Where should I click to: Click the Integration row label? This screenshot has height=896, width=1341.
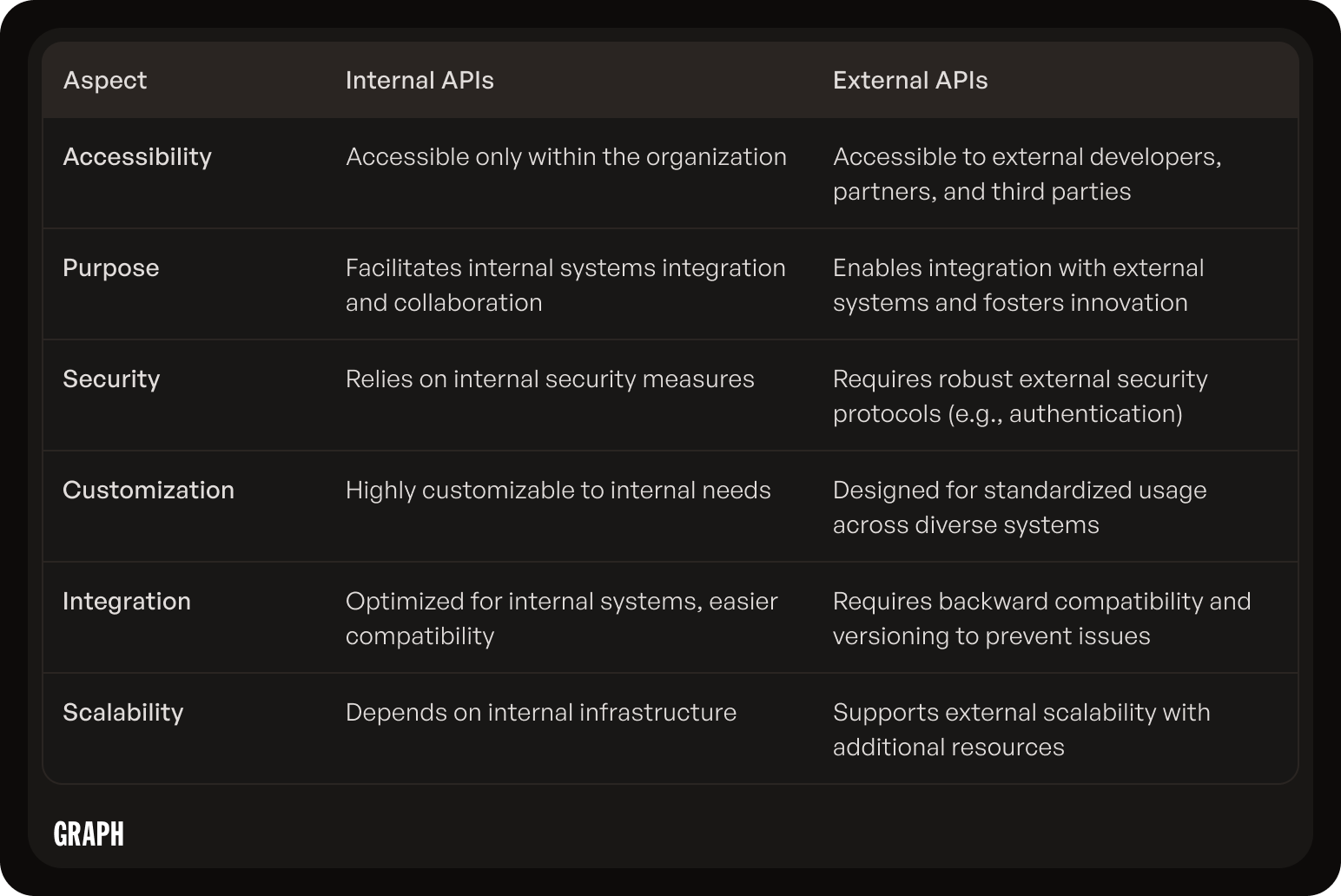pos(127,601)
